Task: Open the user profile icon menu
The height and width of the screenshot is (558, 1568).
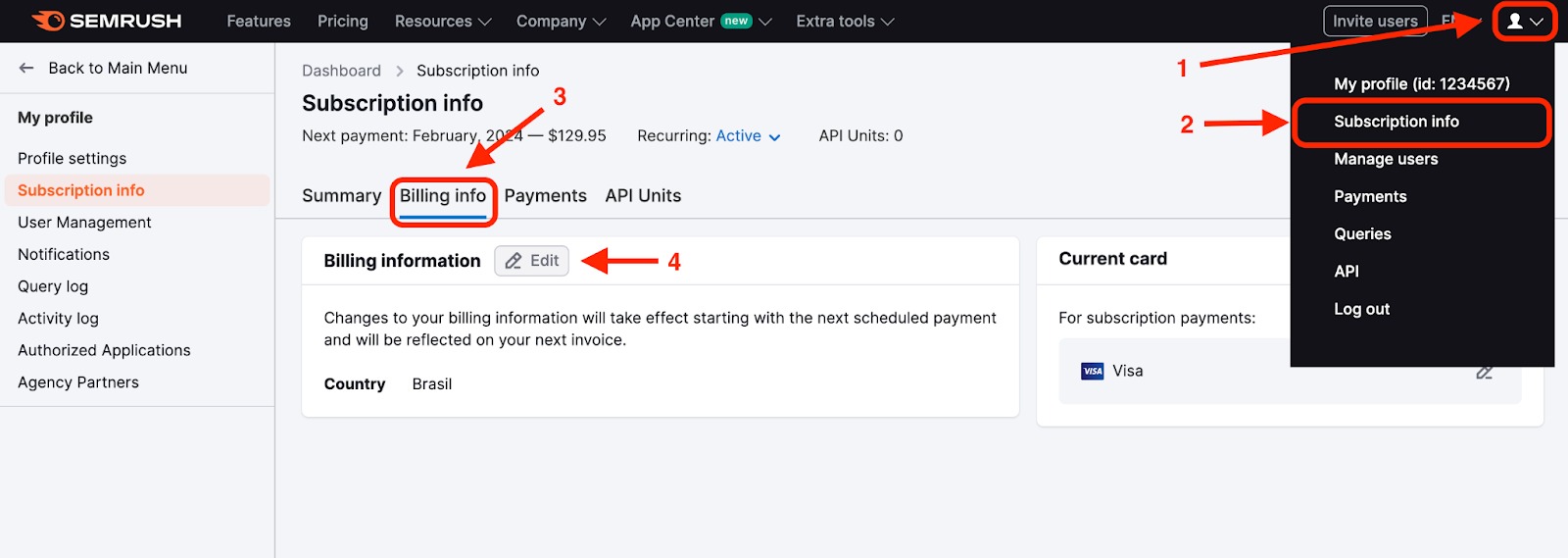Action: (1524, 21)
